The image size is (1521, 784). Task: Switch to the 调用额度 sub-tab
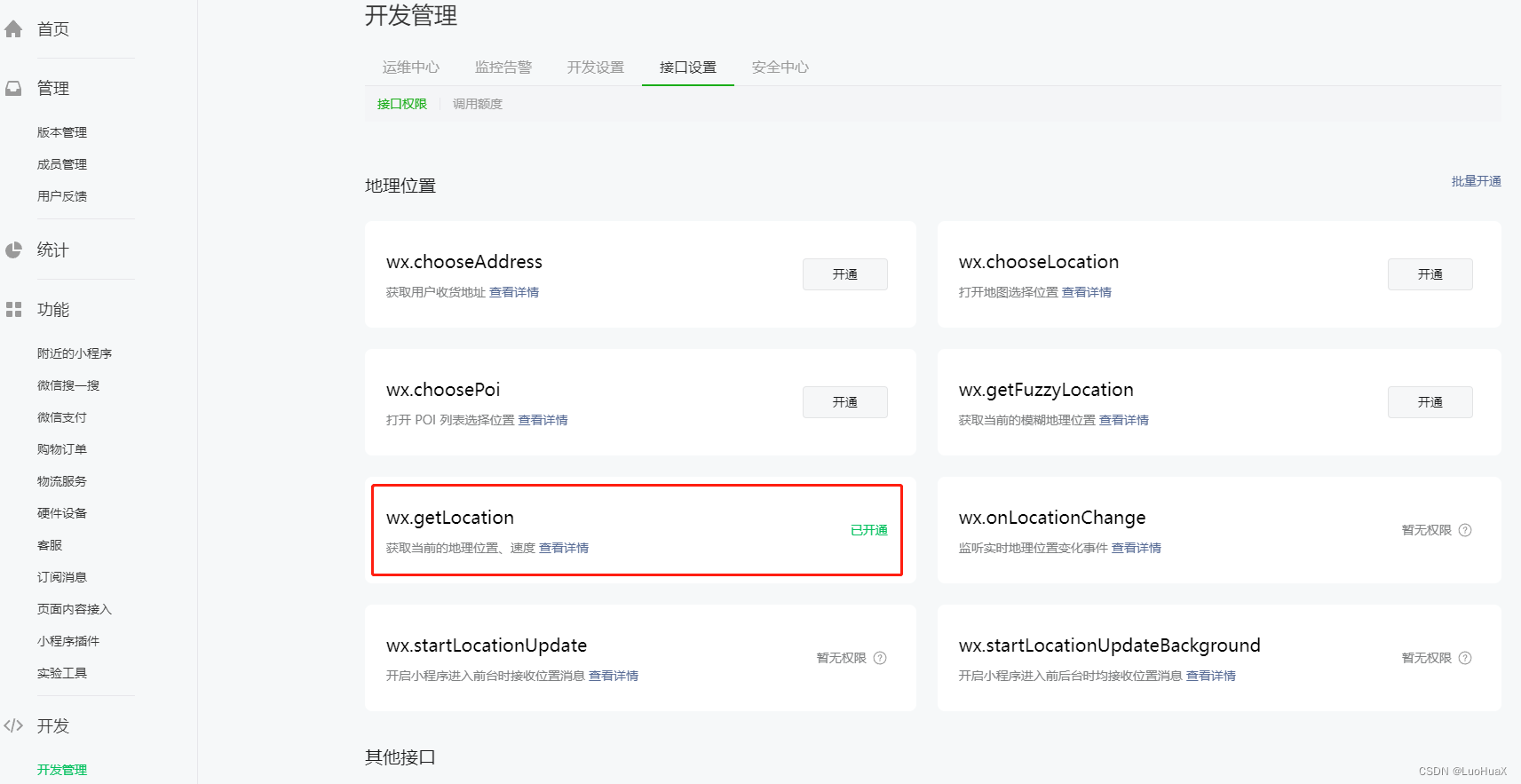coord(478,104)
